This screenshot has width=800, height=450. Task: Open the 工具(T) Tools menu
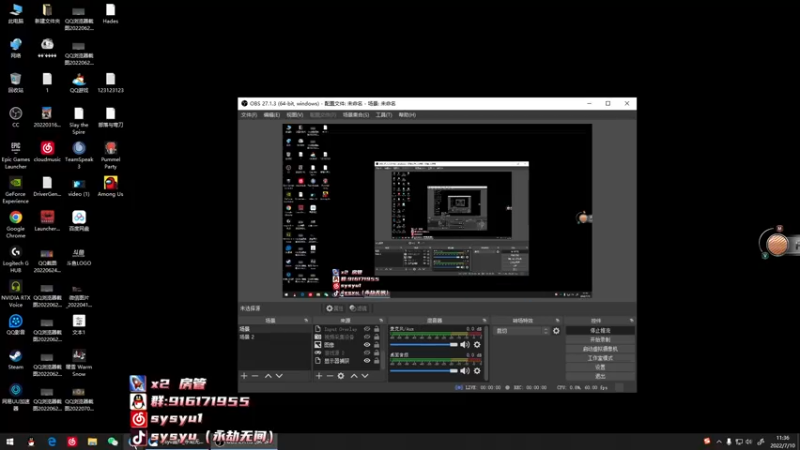pyautogui.click(x=384, y=115)
